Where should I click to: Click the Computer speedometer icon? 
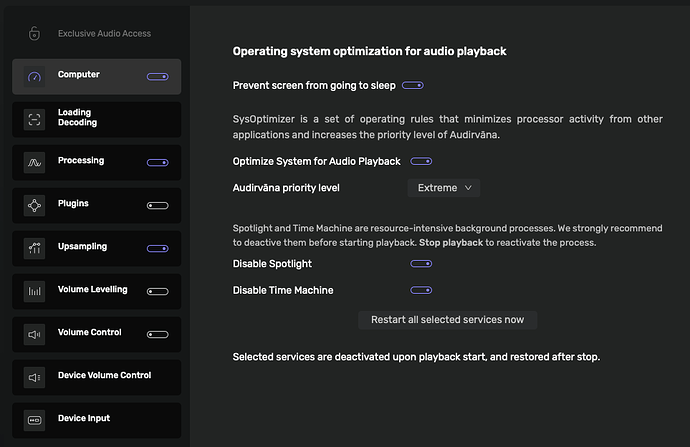(x=34, y=77)
